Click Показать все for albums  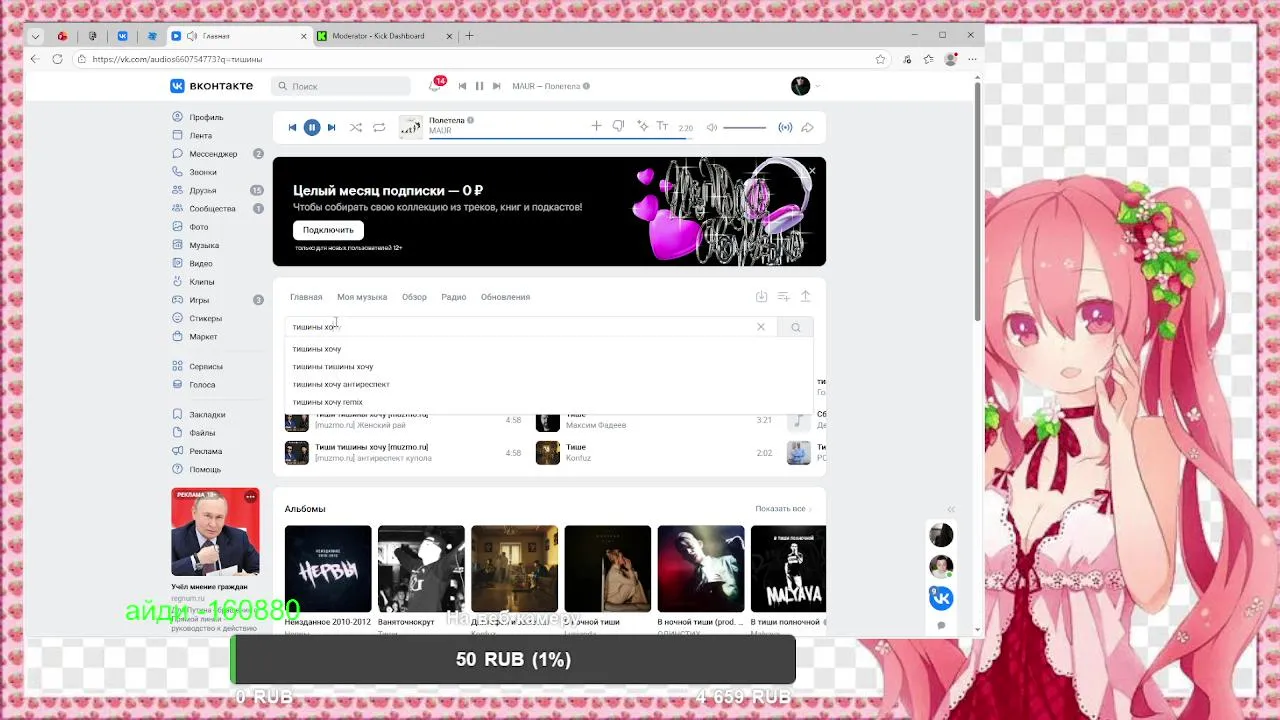[783, 509]
